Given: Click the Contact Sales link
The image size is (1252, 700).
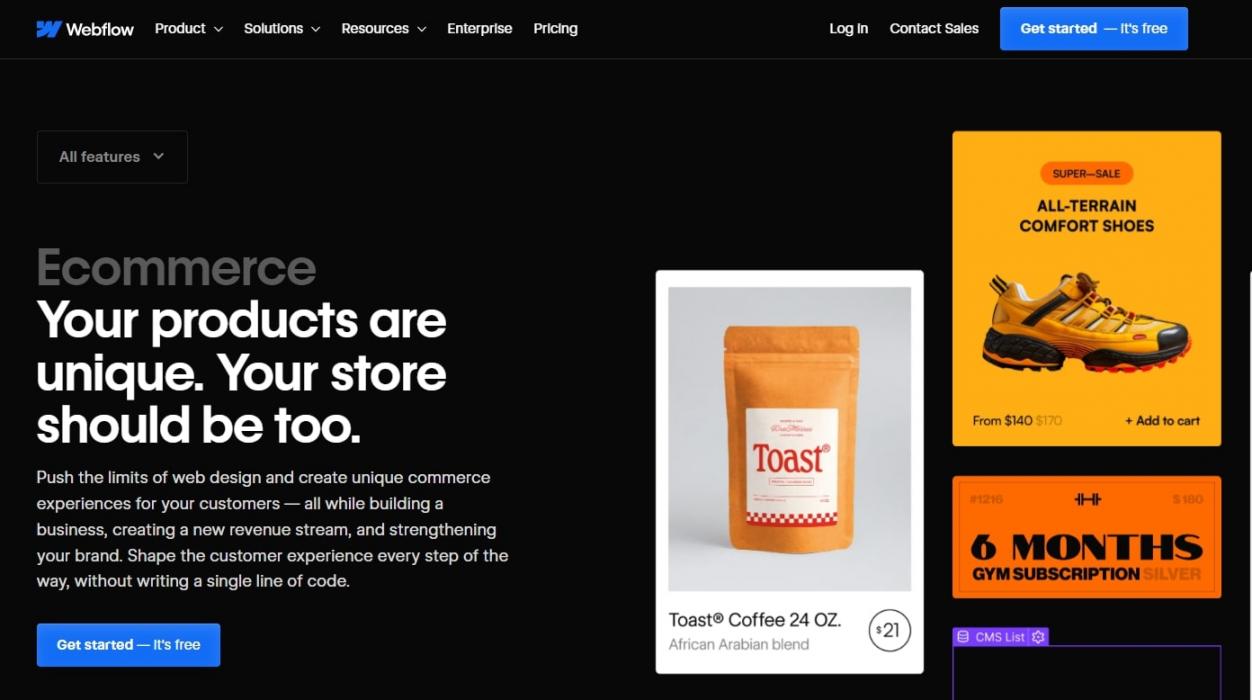Looking at the screenshot, I should tap(934, 29).
